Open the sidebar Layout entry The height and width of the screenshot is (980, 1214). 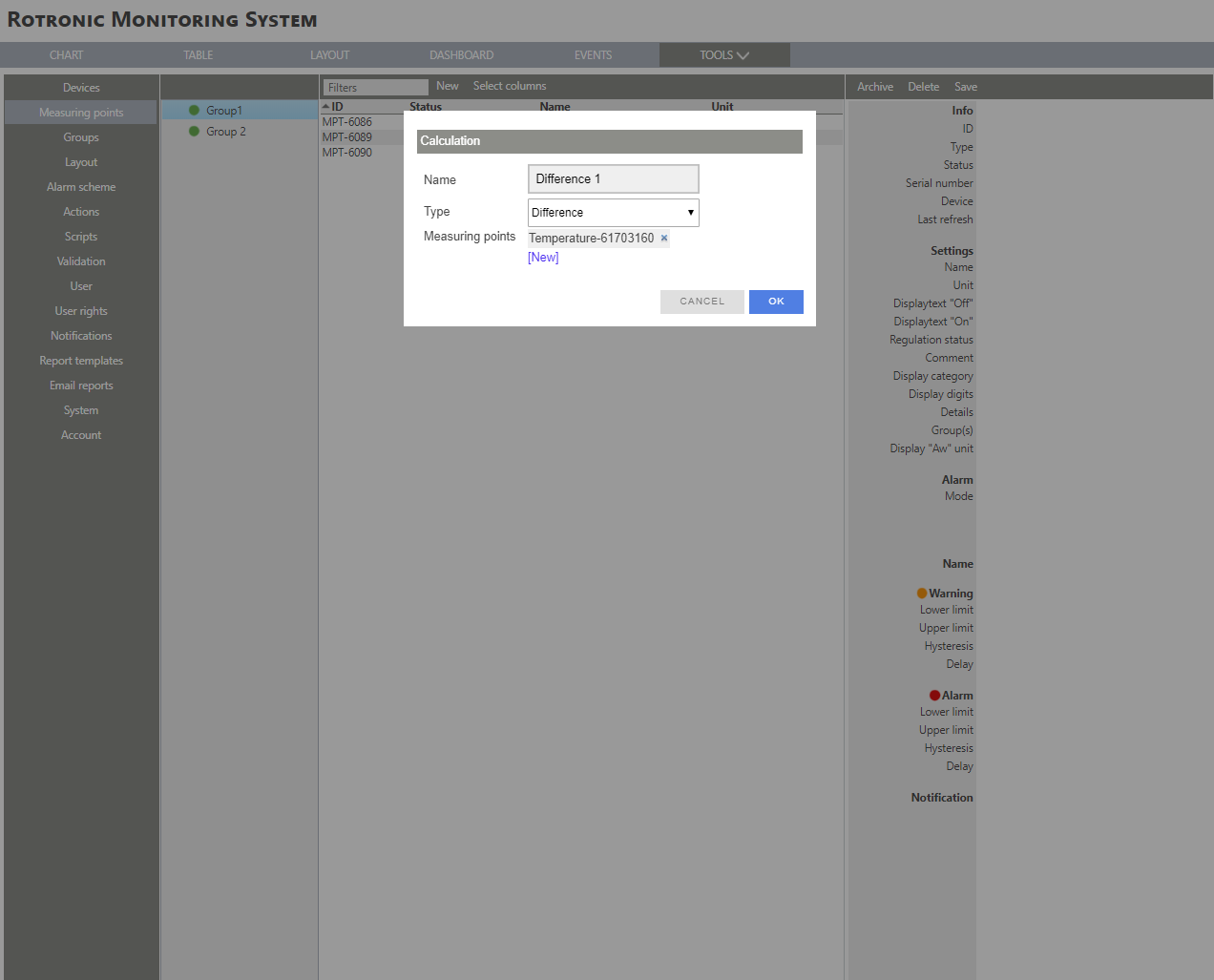[x=81, y=162]
